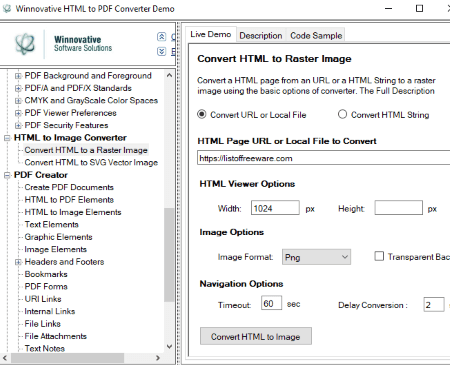Maximize the converter demo window
Screen dimensions: 450x366
tap(420, 8)
